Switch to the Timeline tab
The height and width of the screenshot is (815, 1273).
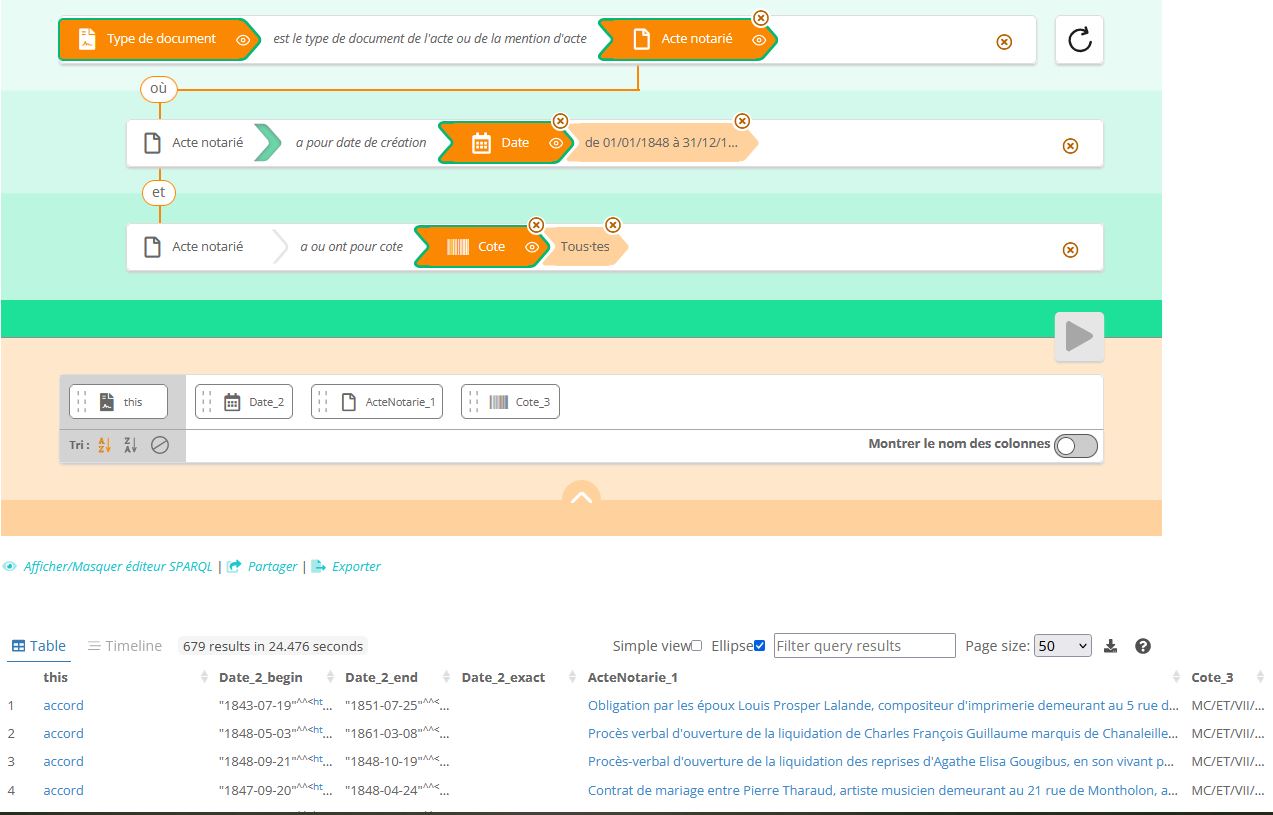click(125, 646)
